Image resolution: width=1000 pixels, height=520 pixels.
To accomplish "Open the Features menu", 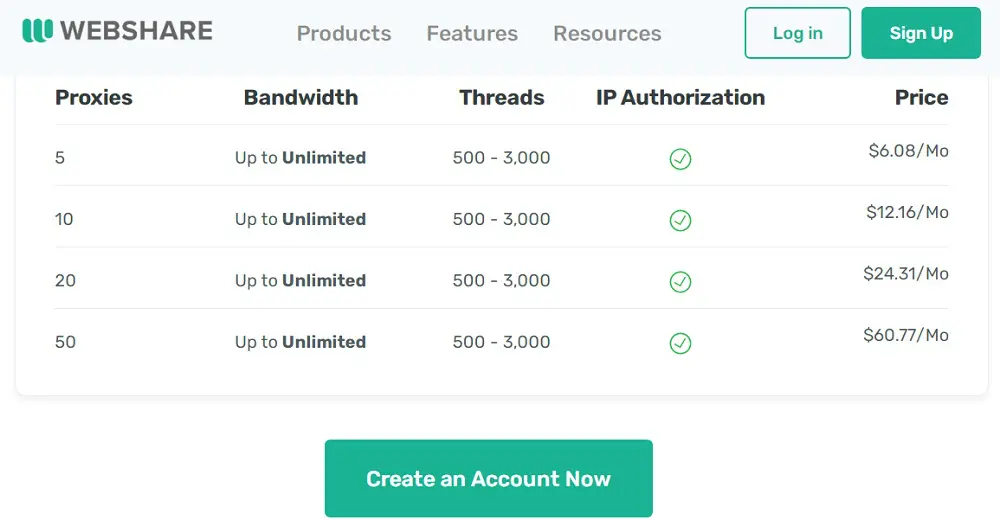I will point(472,33).
